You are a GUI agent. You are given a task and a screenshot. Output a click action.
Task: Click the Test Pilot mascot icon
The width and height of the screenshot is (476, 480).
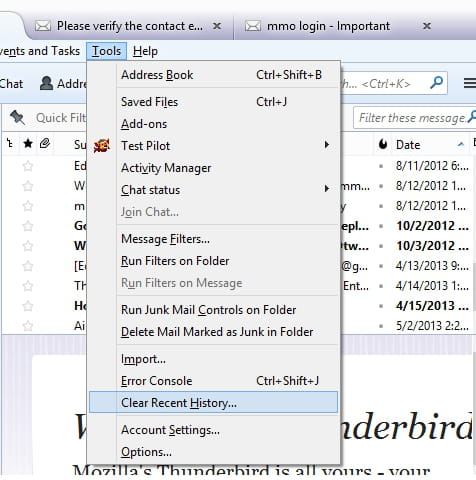(102, 146)
